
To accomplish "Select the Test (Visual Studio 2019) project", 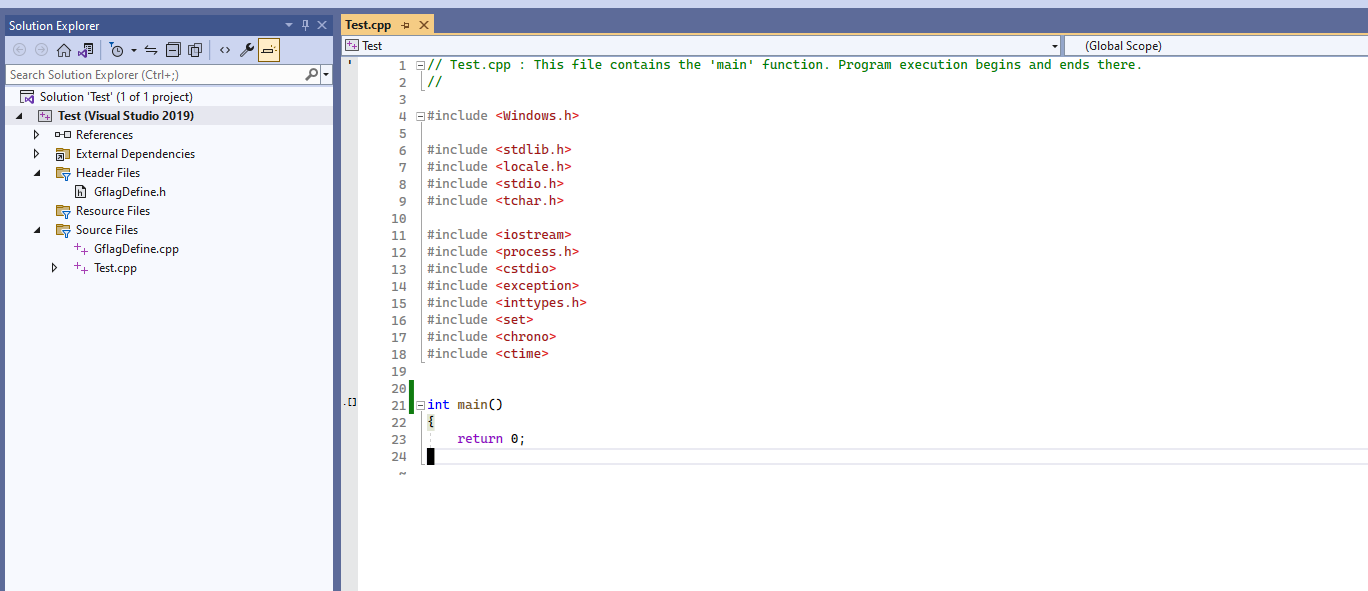I will point(126,116).
